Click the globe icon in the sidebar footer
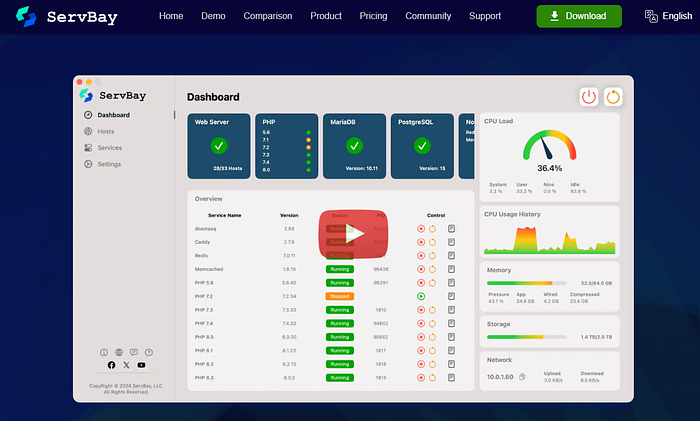 click(119, 352)
